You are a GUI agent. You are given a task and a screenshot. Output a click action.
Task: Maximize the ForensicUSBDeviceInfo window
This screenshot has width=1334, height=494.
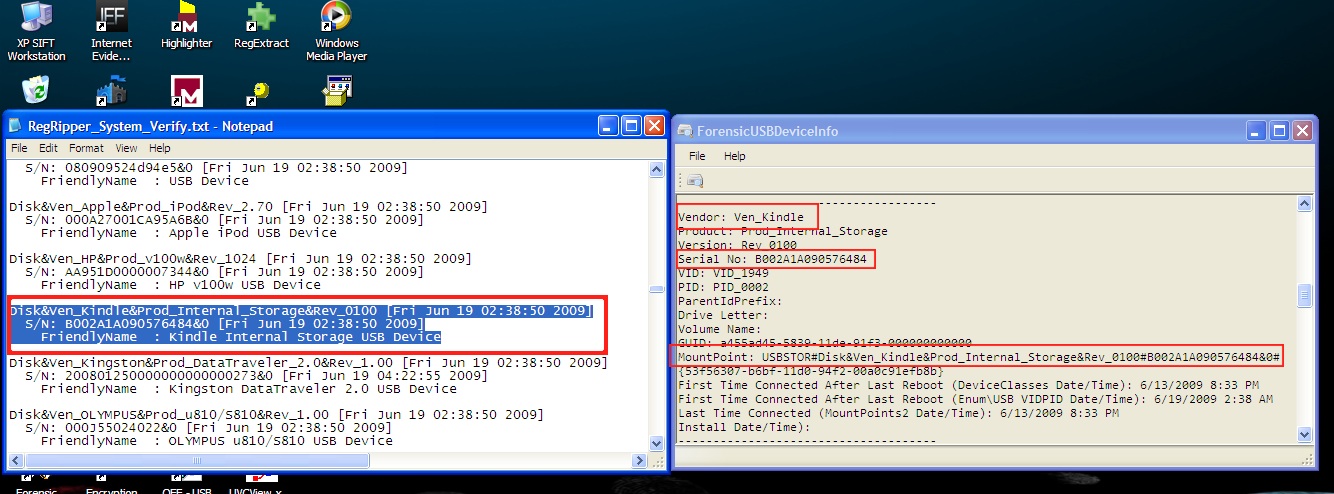tap(1279, 131)
